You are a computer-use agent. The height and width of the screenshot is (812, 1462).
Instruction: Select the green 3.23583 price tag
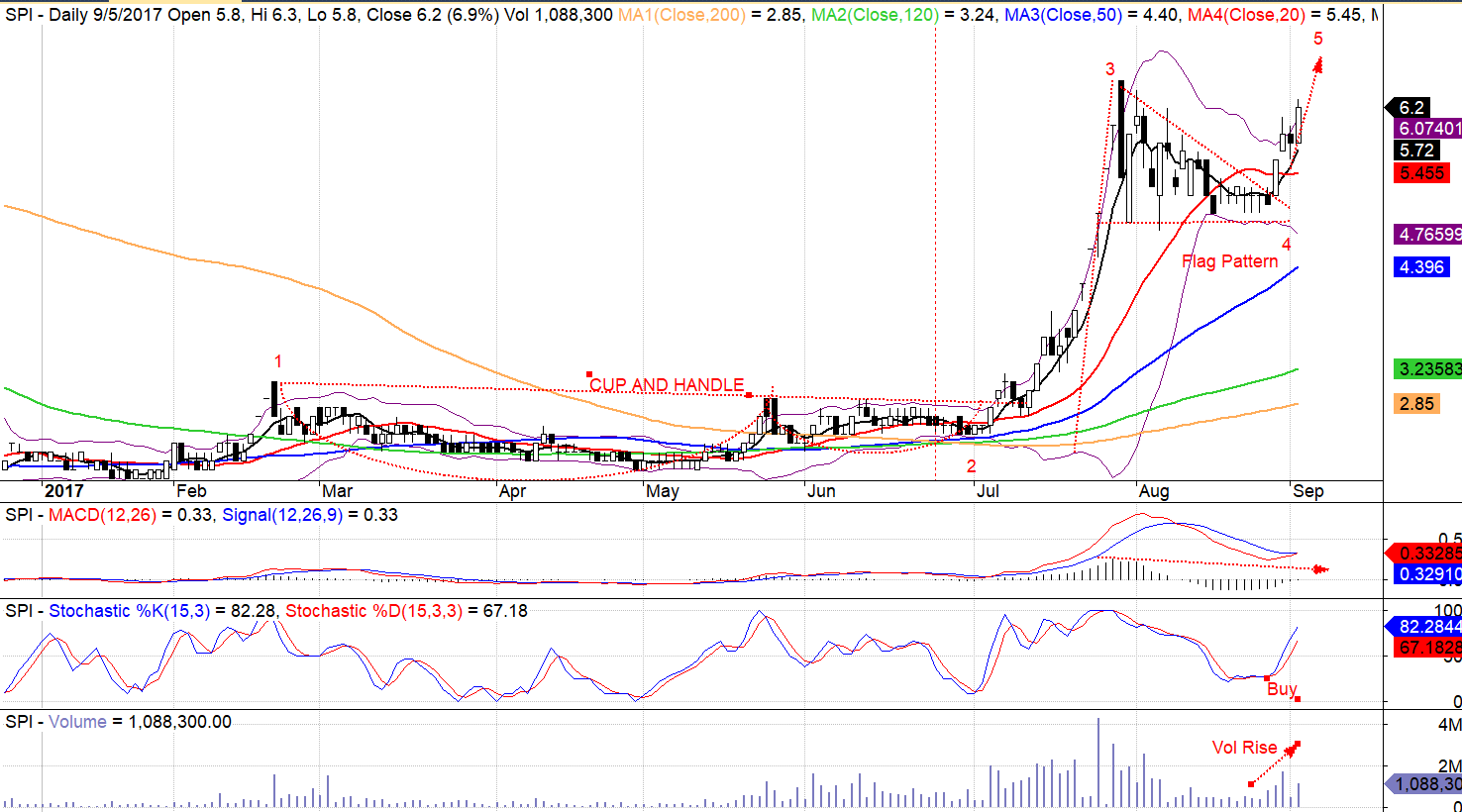tap(1427, 369)
